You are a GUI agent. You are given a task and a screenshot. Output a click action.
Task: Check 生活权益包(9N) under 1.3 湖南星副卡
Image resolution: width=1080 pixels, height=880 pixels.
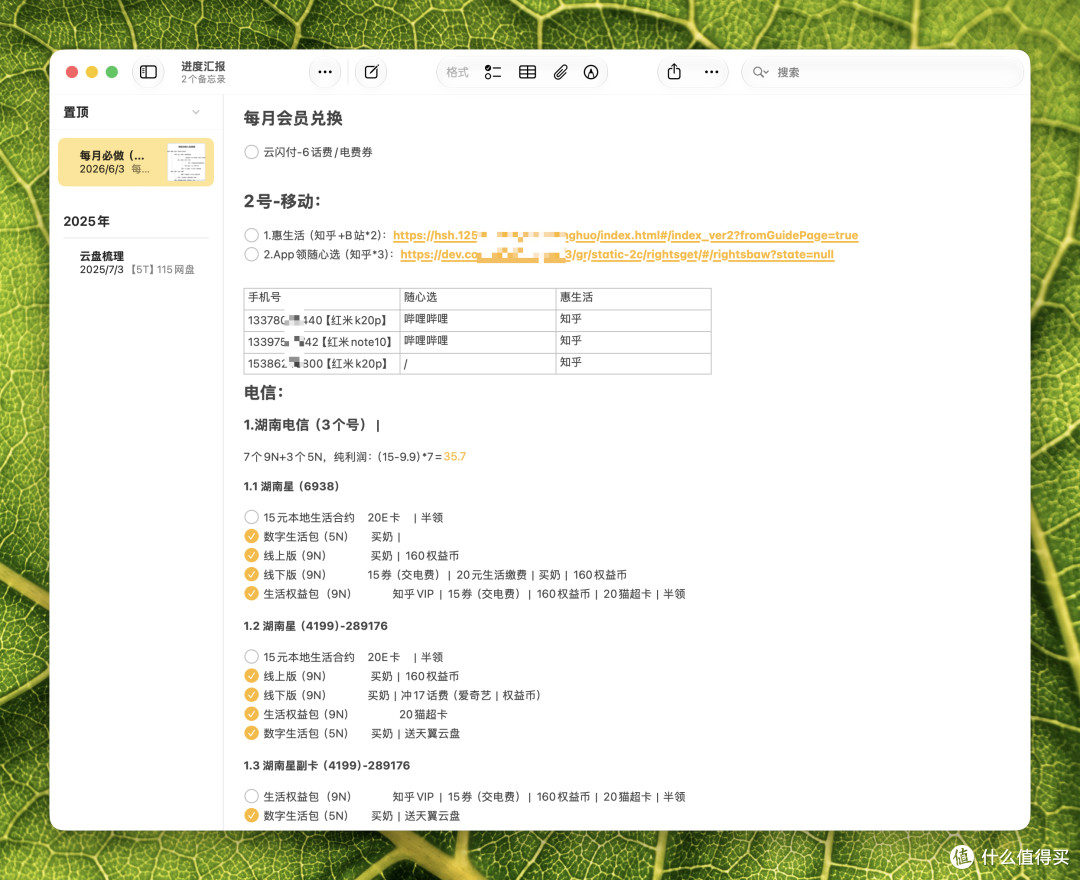point(251,797)
